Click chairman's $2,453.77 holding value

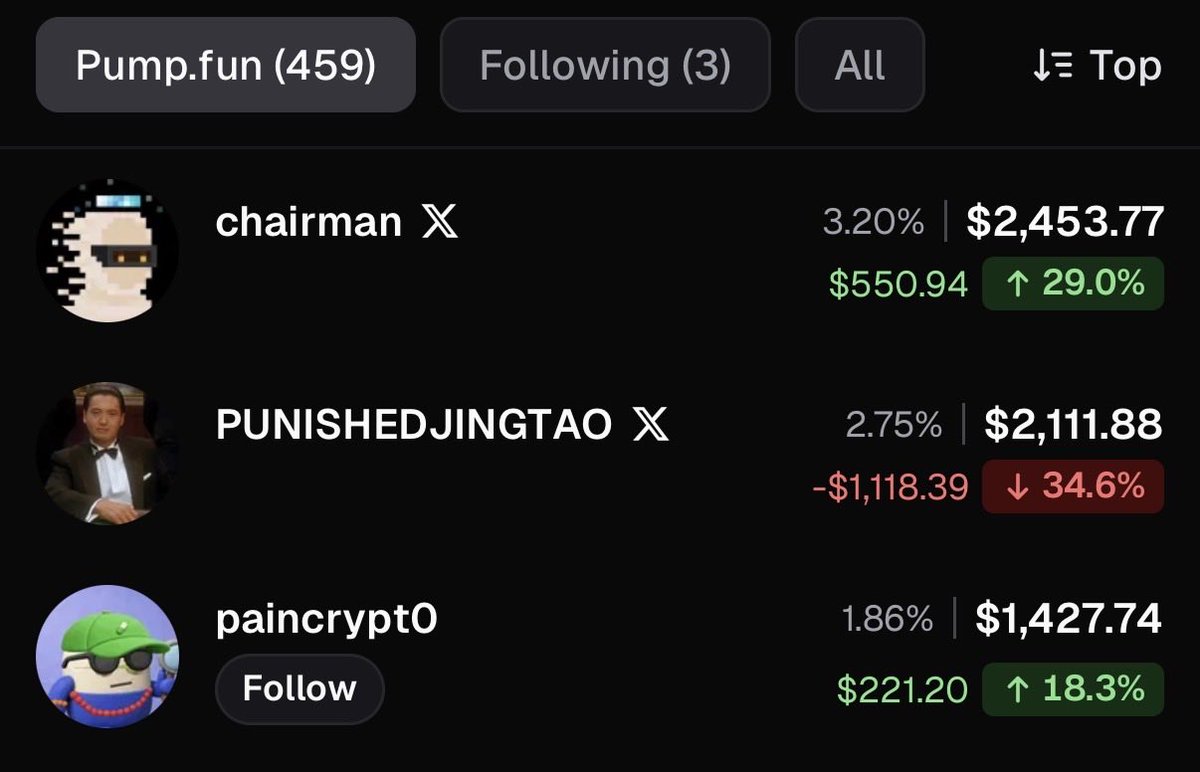[1065, 222]
